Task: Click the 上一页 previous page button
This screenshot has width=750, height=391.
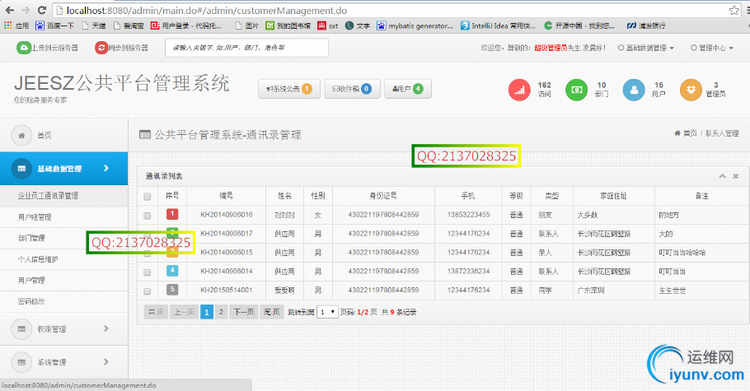Action: click(184, 312)
